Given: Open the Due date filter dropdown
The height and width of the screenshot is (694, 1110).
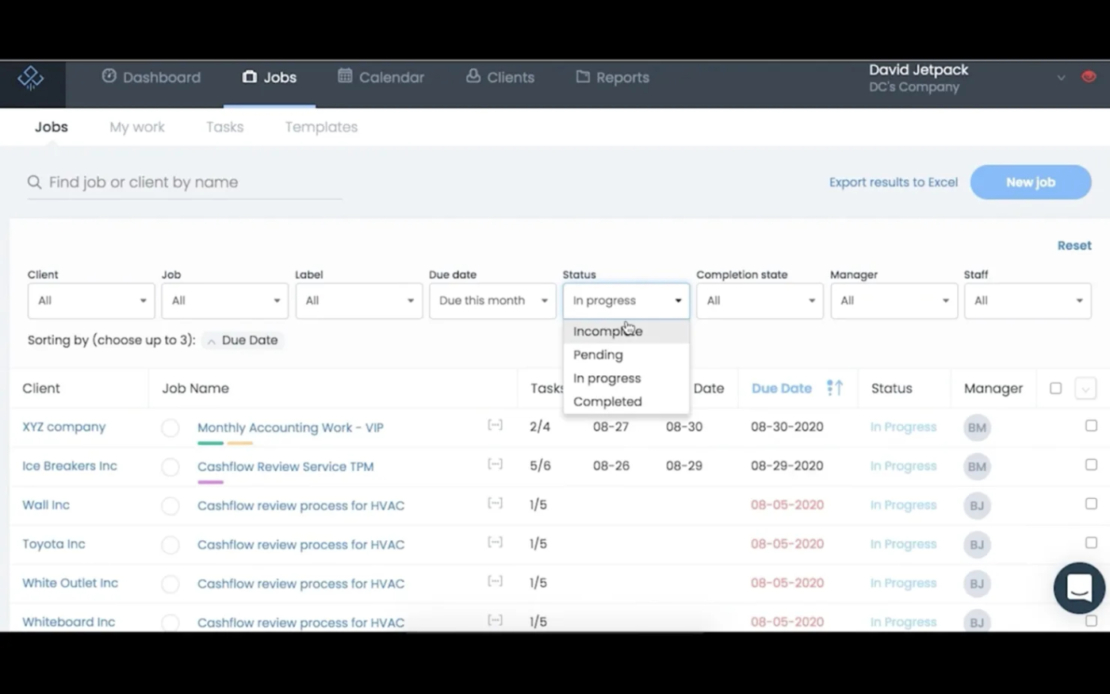Looking at the screenshot, I should (x=491, y=300).
